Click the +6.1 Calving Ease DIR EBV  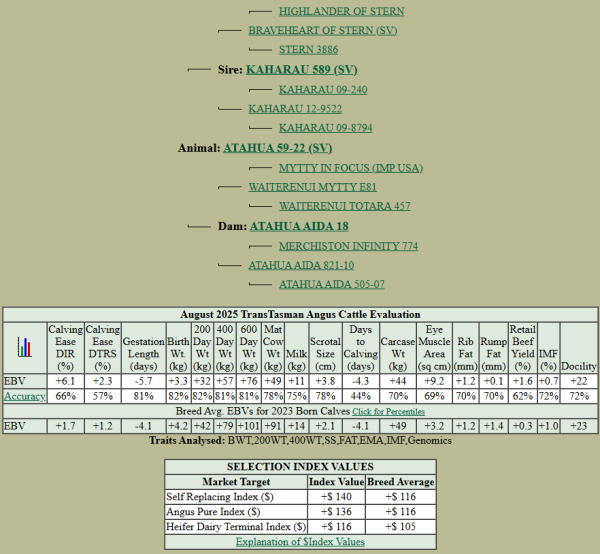point(65,381)
